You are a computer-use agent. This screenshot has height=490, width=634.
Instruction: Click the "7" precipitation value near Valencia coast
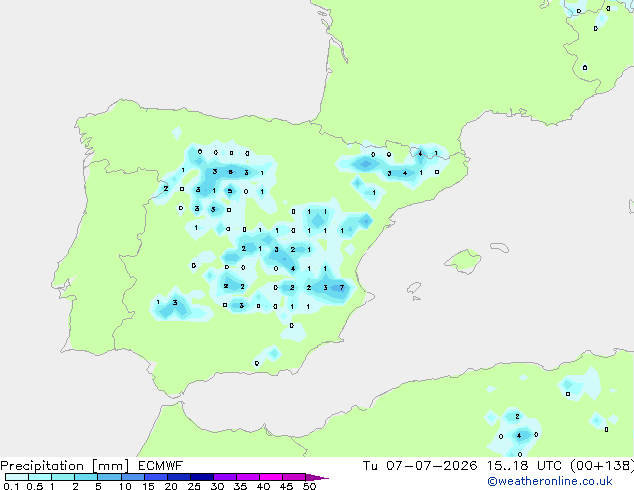(342, 287)
